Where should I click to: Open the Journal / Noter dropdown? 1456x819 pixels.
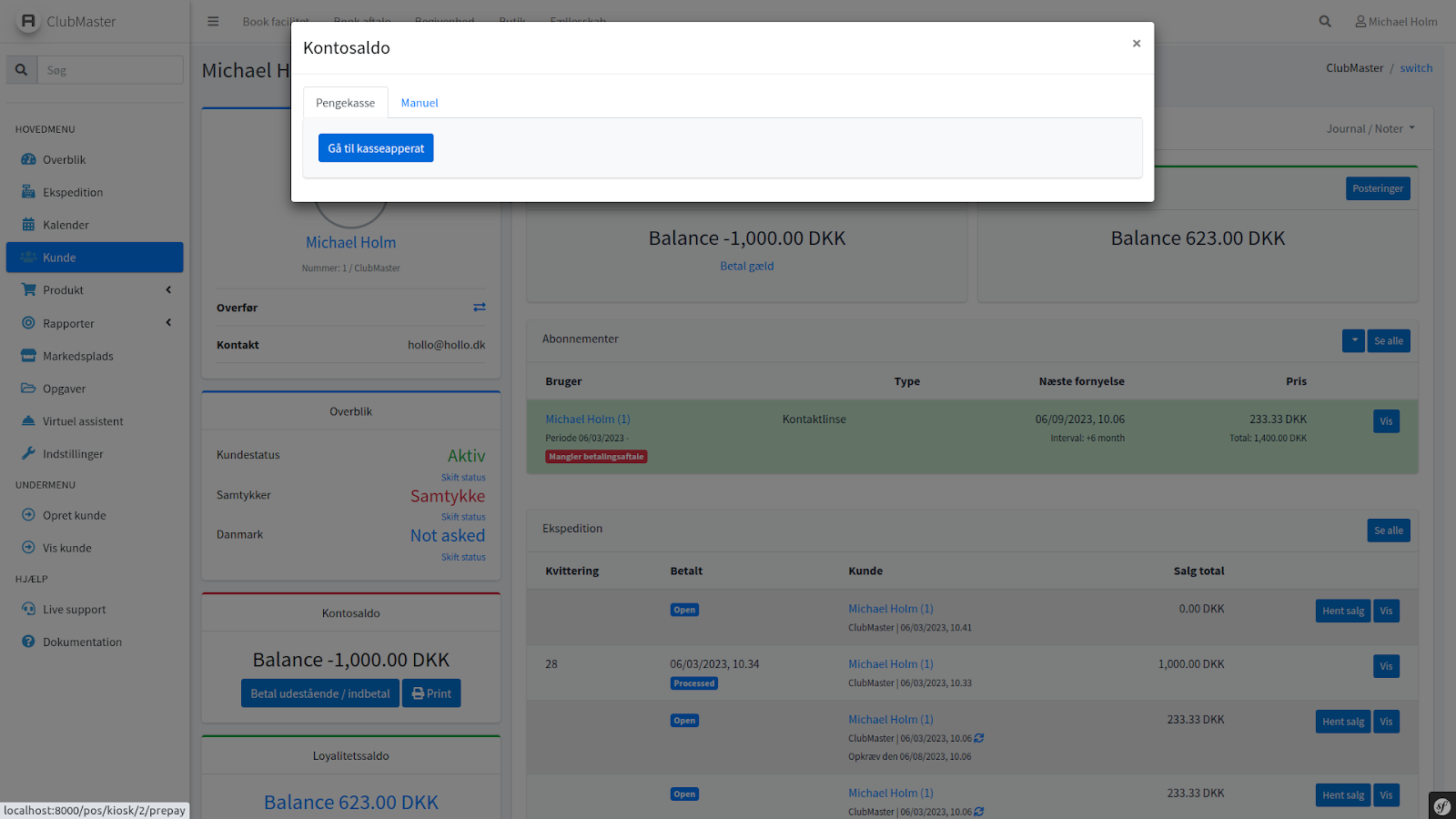pos(1370,129)
